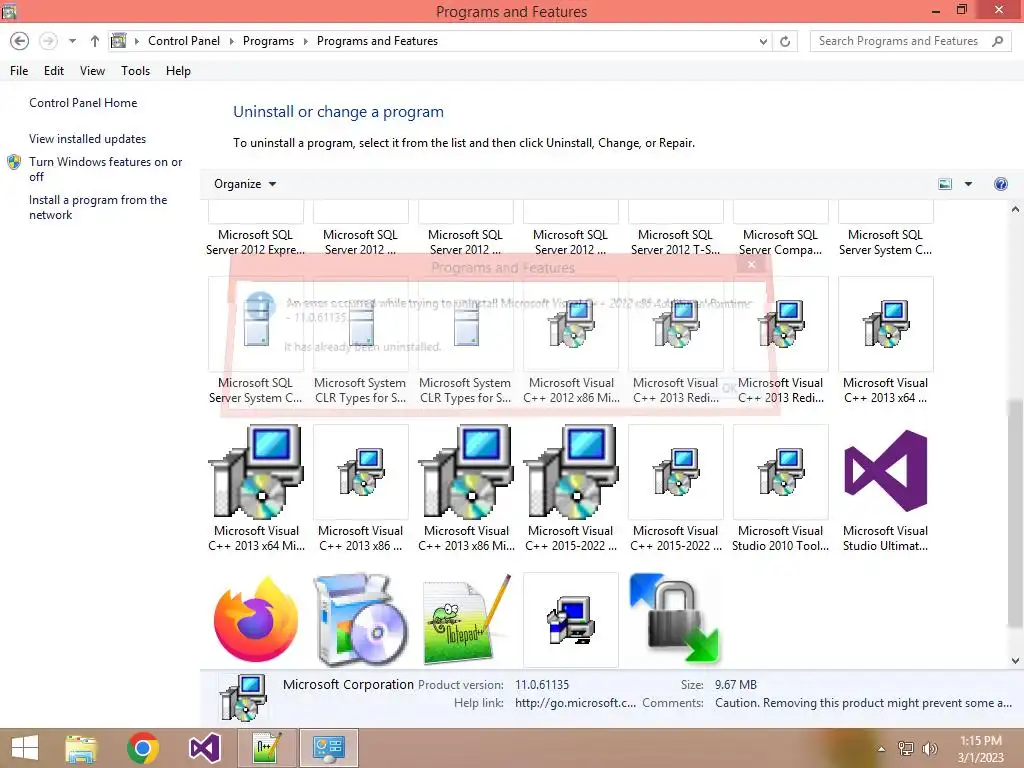Expand the arrow after Control Panel breadcrumb

231,41
